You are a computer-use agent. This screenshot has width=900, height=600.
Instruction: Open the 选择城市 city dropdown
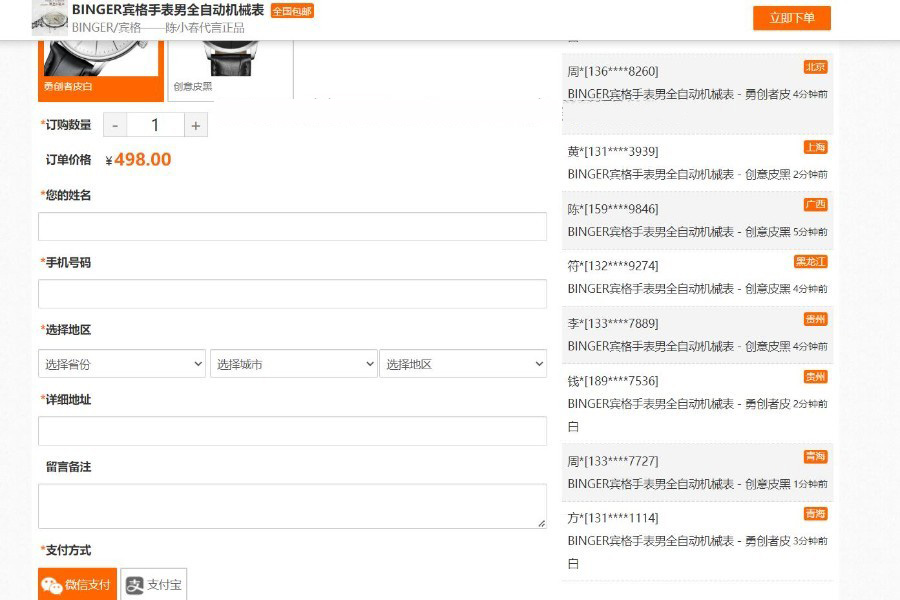(x=294, y=363)
